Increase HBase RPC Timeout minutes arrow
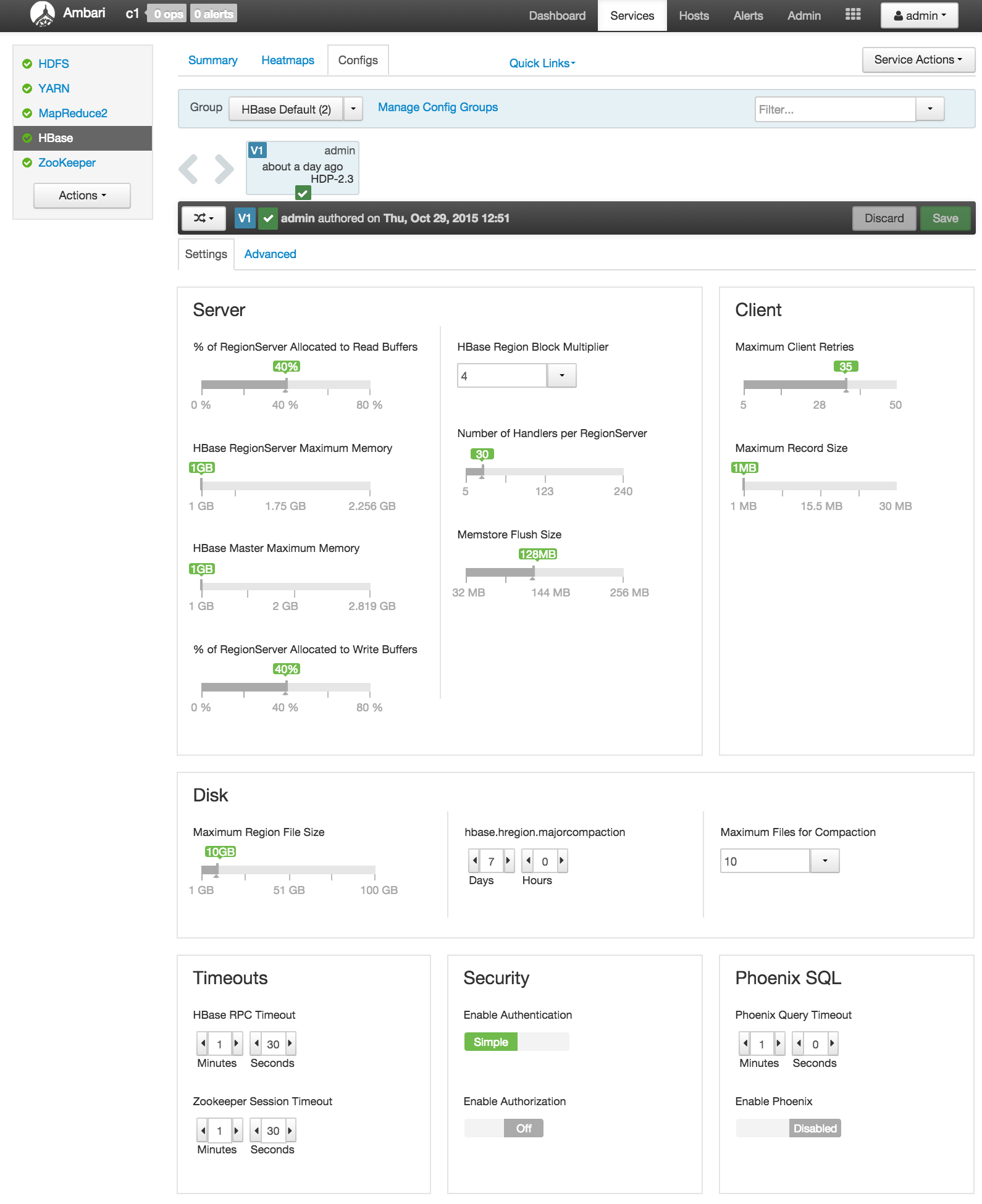This screenshot has height=1204, width=982. click(237, 1043)
